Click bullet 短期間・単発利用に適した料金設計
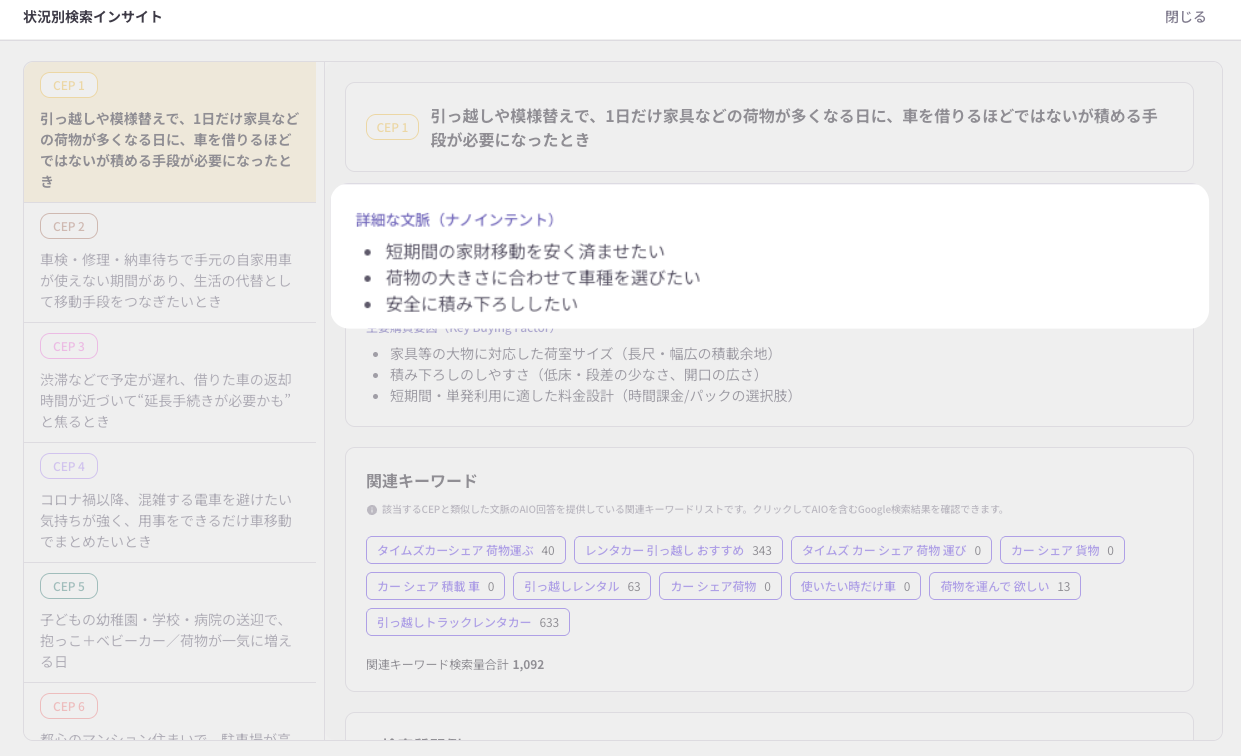This screenshot has width=1241, height=756. [595, 395]
